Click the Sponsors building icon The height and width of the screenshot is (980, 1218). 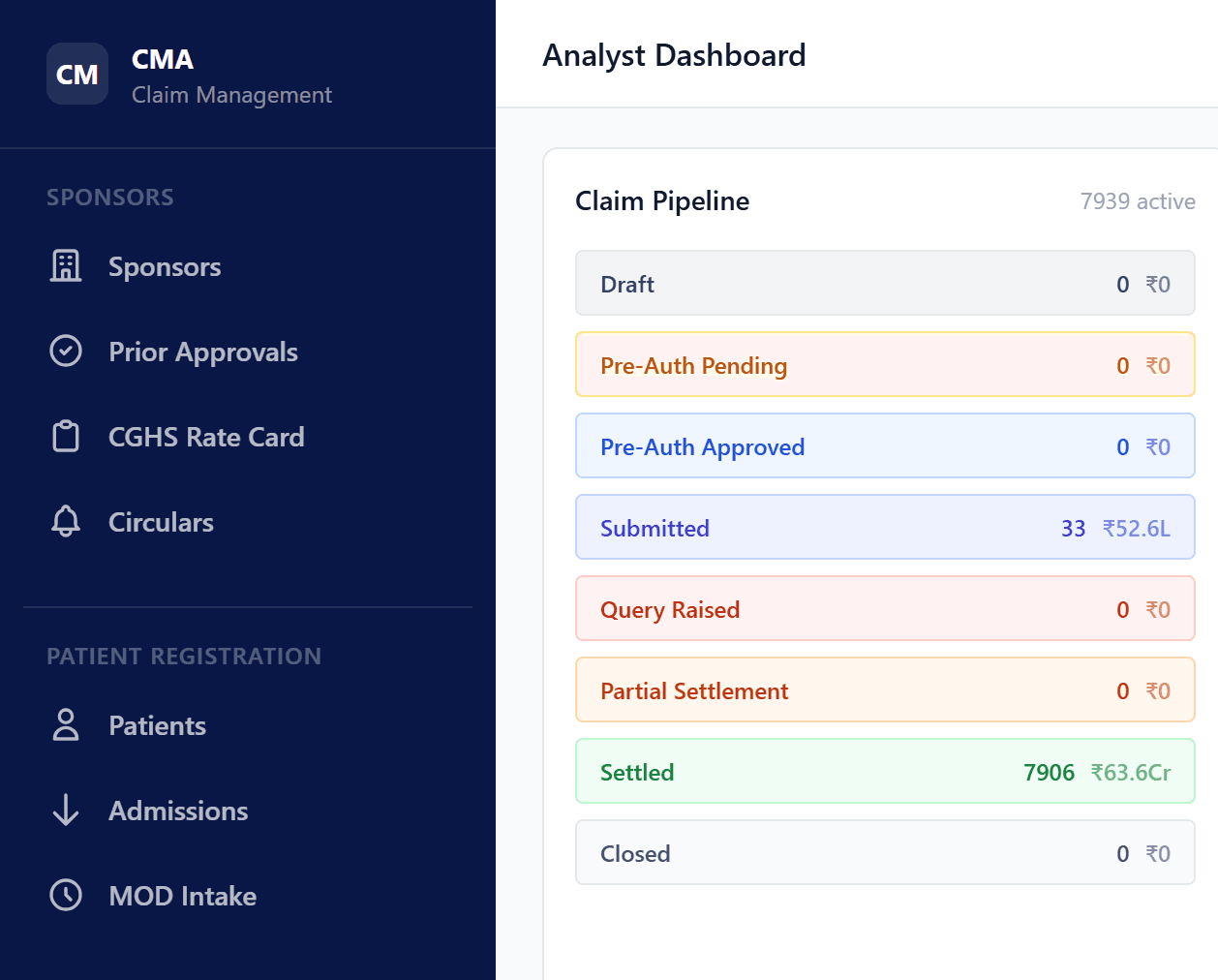tap(66, 266)
